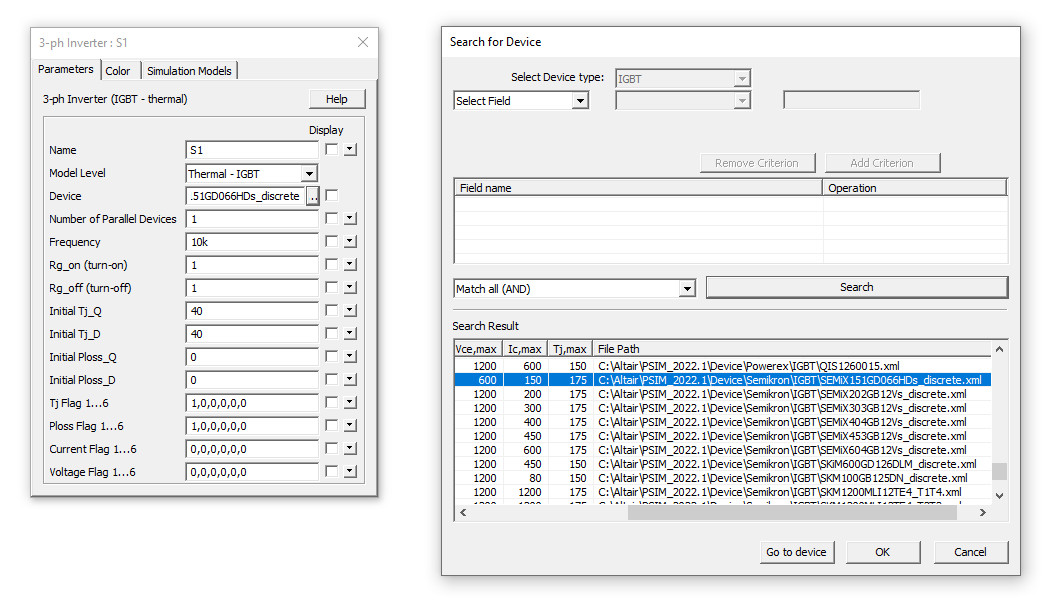Image resolution: width=1053 pixels, height=613 pixels.
Task: Switch to the Color tab
Action: click(118, 71)
